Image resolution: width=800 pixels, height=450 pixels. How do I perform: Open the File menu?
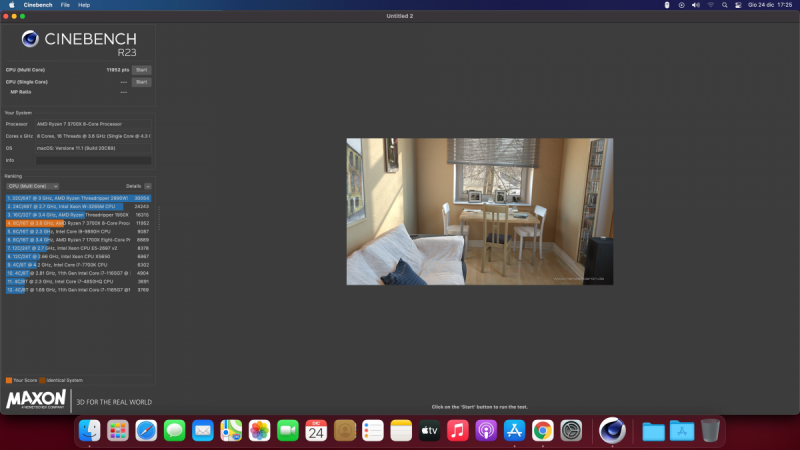[x=65, y=5]
